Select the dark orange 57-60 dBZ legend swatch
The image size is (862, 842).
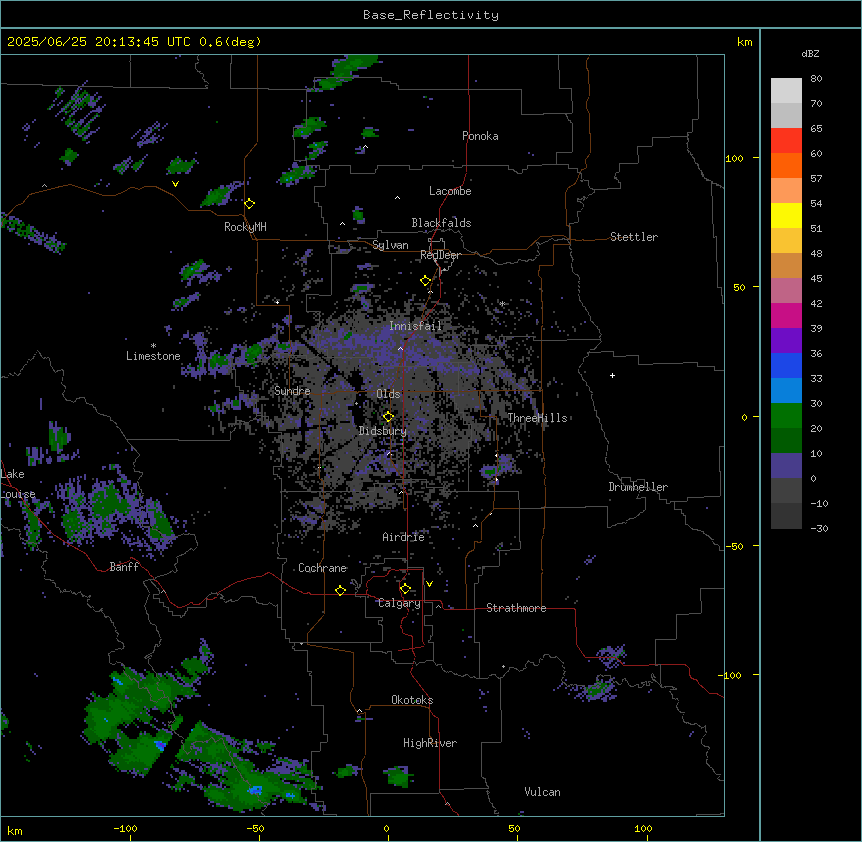tap(786, 166)
